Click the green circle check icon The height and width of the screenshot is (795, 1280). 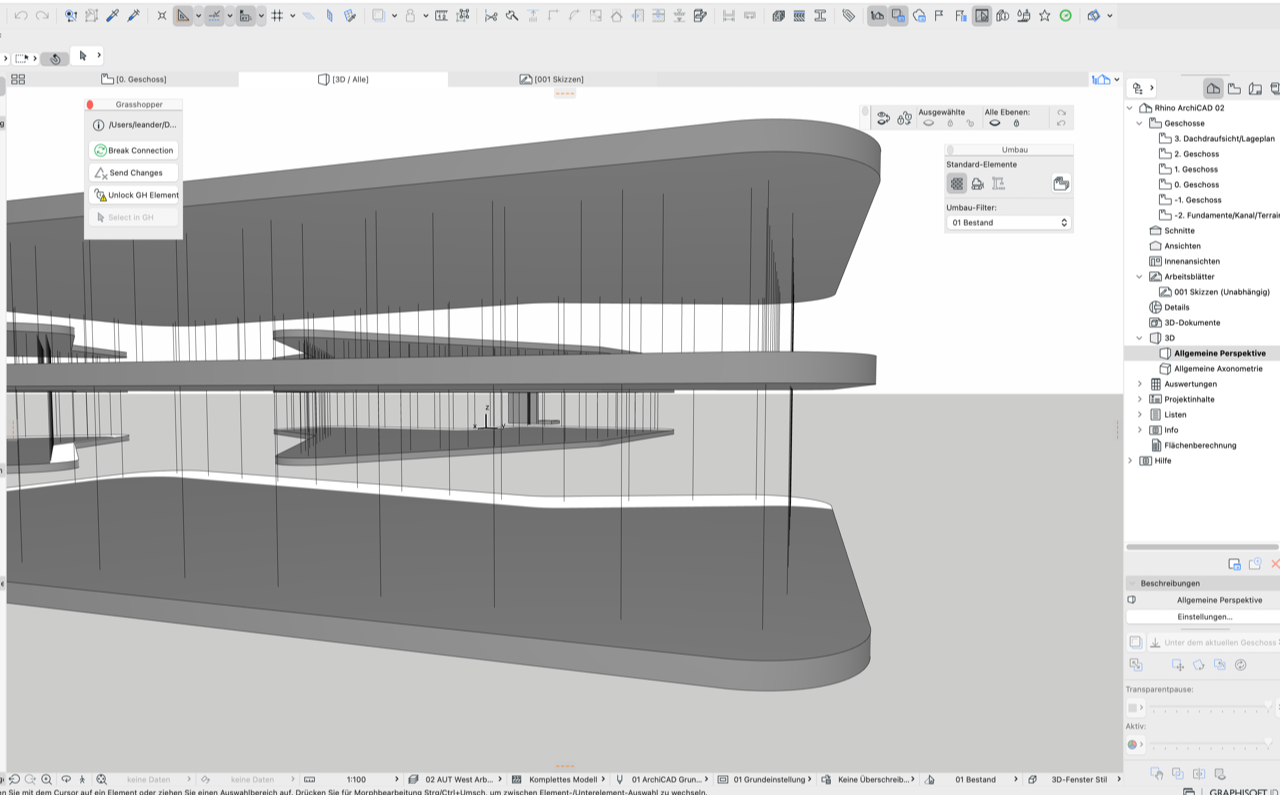1066,16
